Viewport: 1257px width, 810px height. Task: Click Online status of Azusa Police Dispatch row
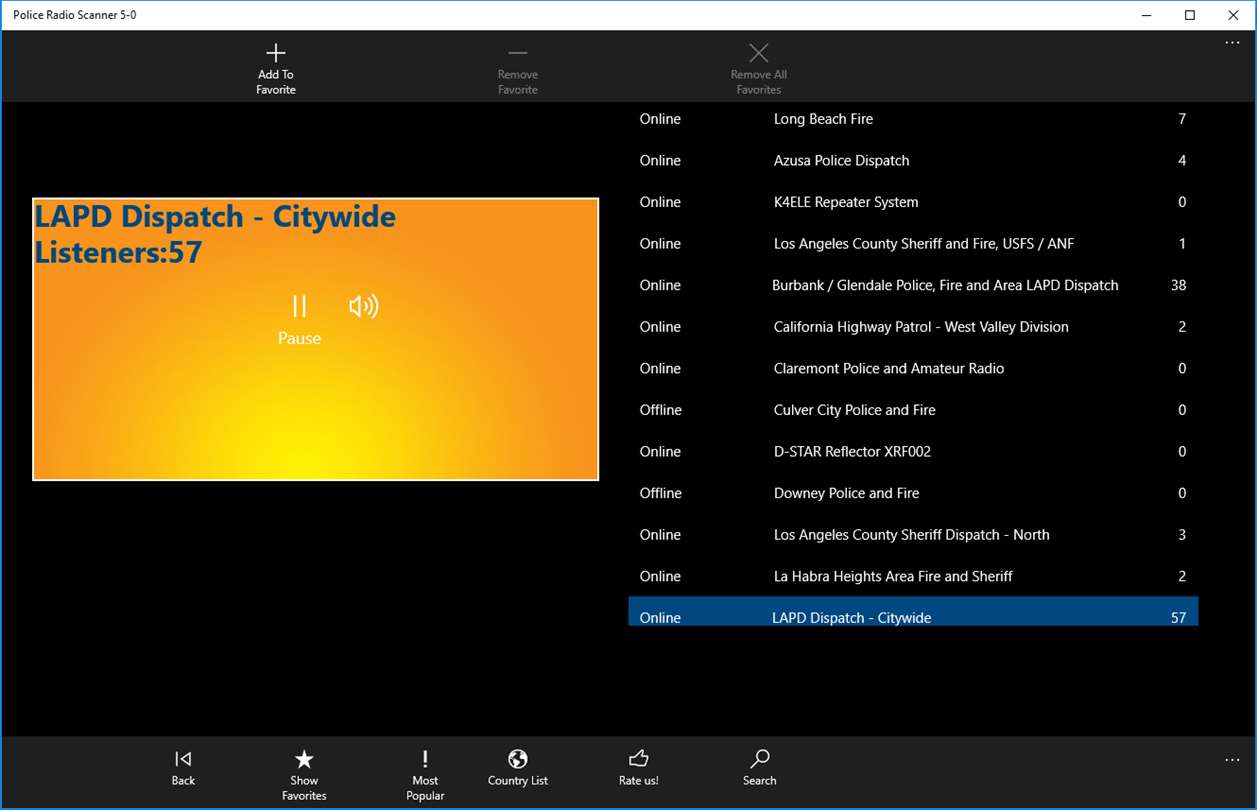tap(660, 161)
